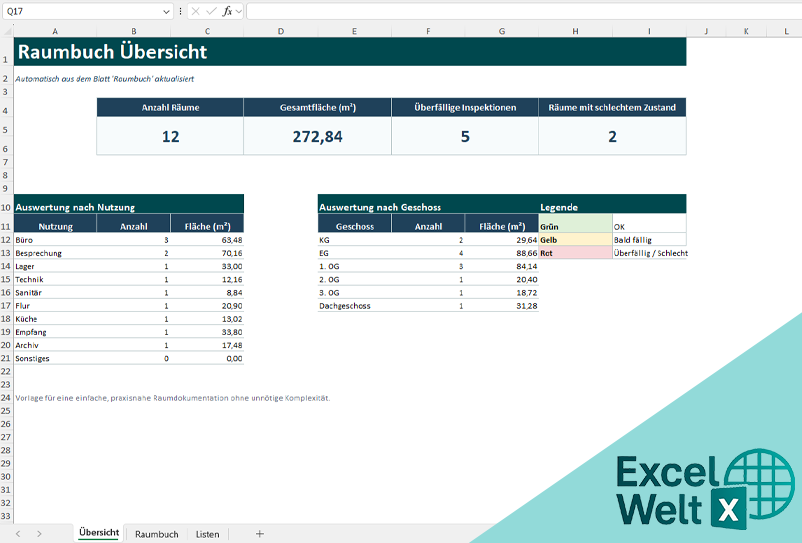The image size is (802, 543).
Task: Click the Vorlage description text in row 24
Action: (172, 398)
